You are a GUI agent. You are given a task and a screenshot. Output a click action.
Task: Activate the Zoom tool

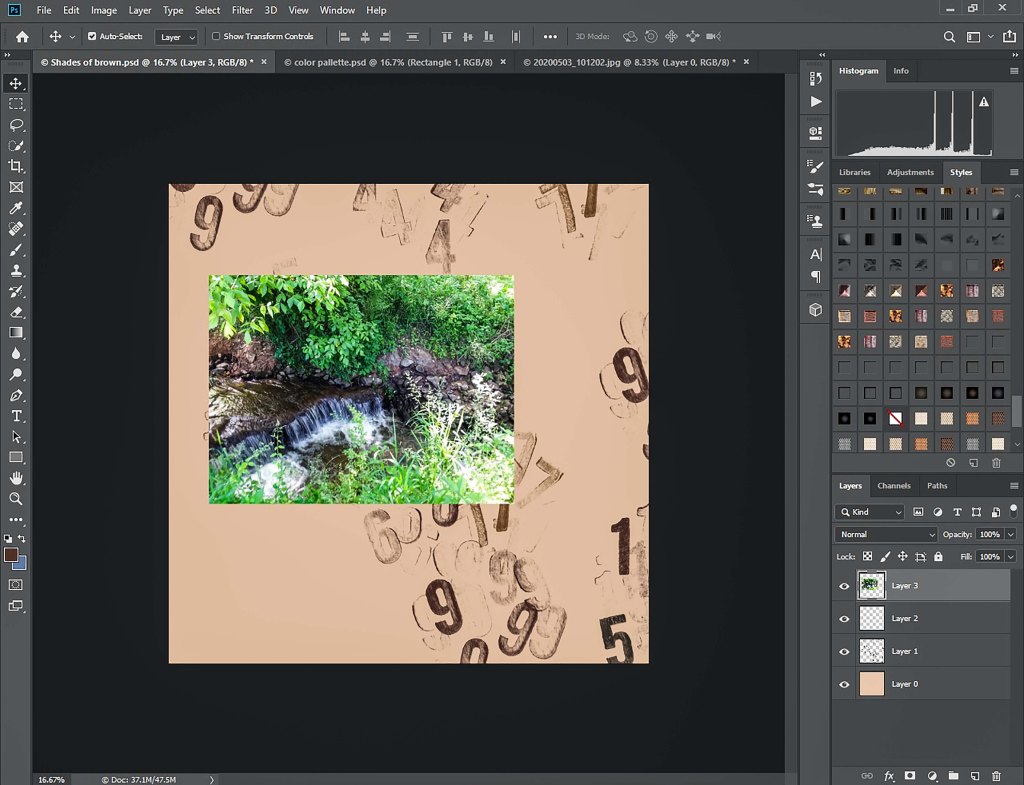pos(16,498)
